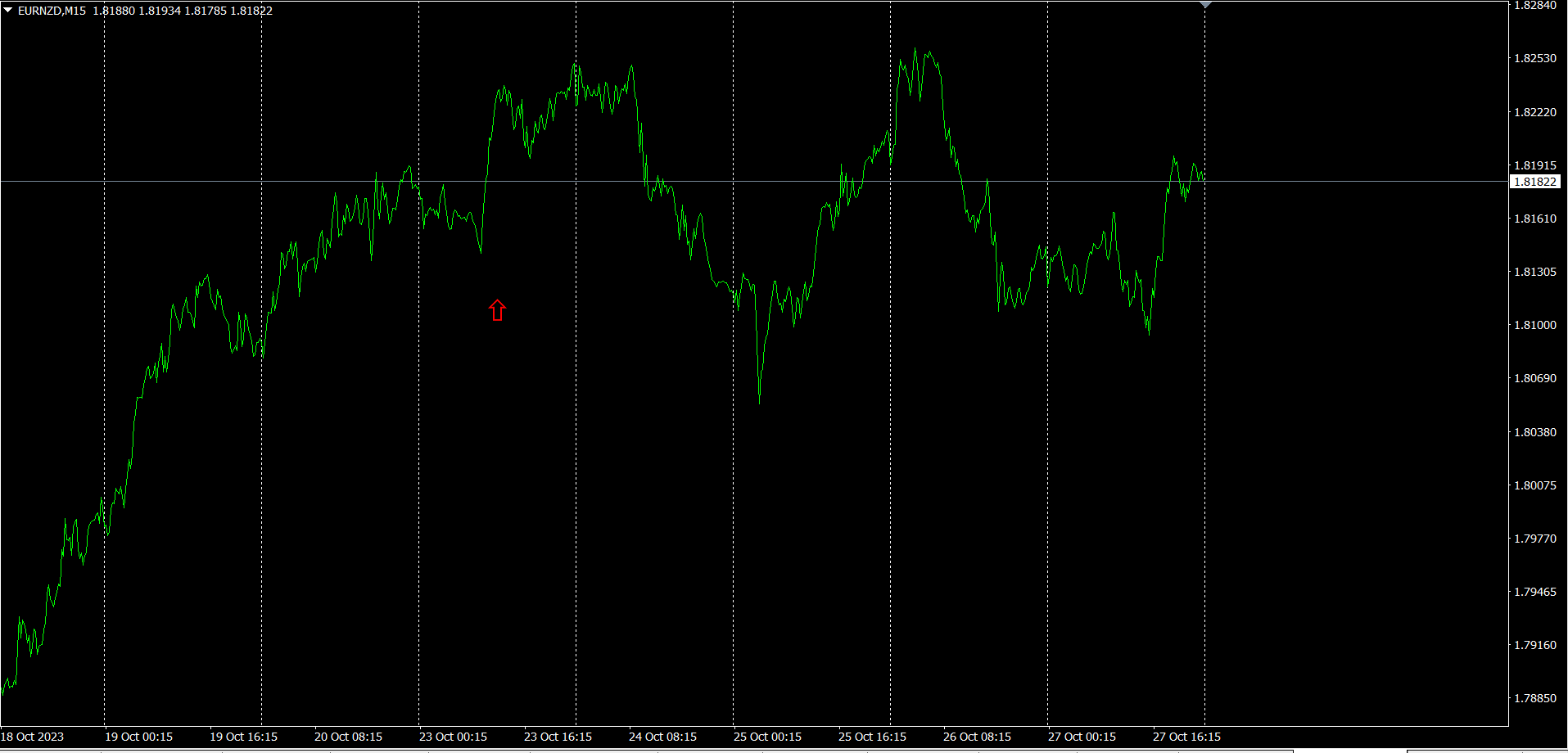Screen dimensions: 1568x753
Task: Click the 24 Oct 08:15 time label
Action: point(662,737)
